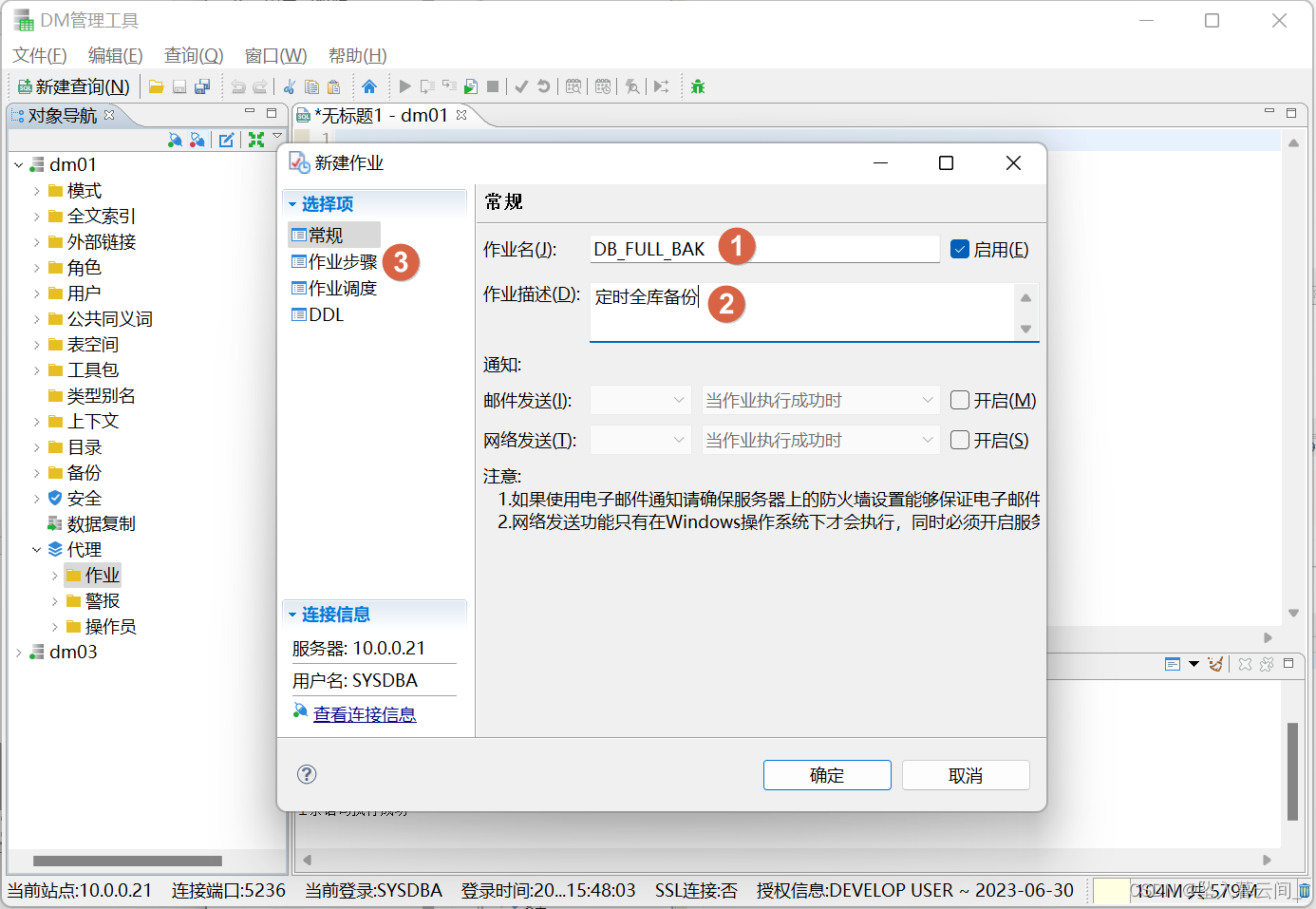Click the copy icon in toolbar
The image size is (1316, 909).
pos(311,86)
